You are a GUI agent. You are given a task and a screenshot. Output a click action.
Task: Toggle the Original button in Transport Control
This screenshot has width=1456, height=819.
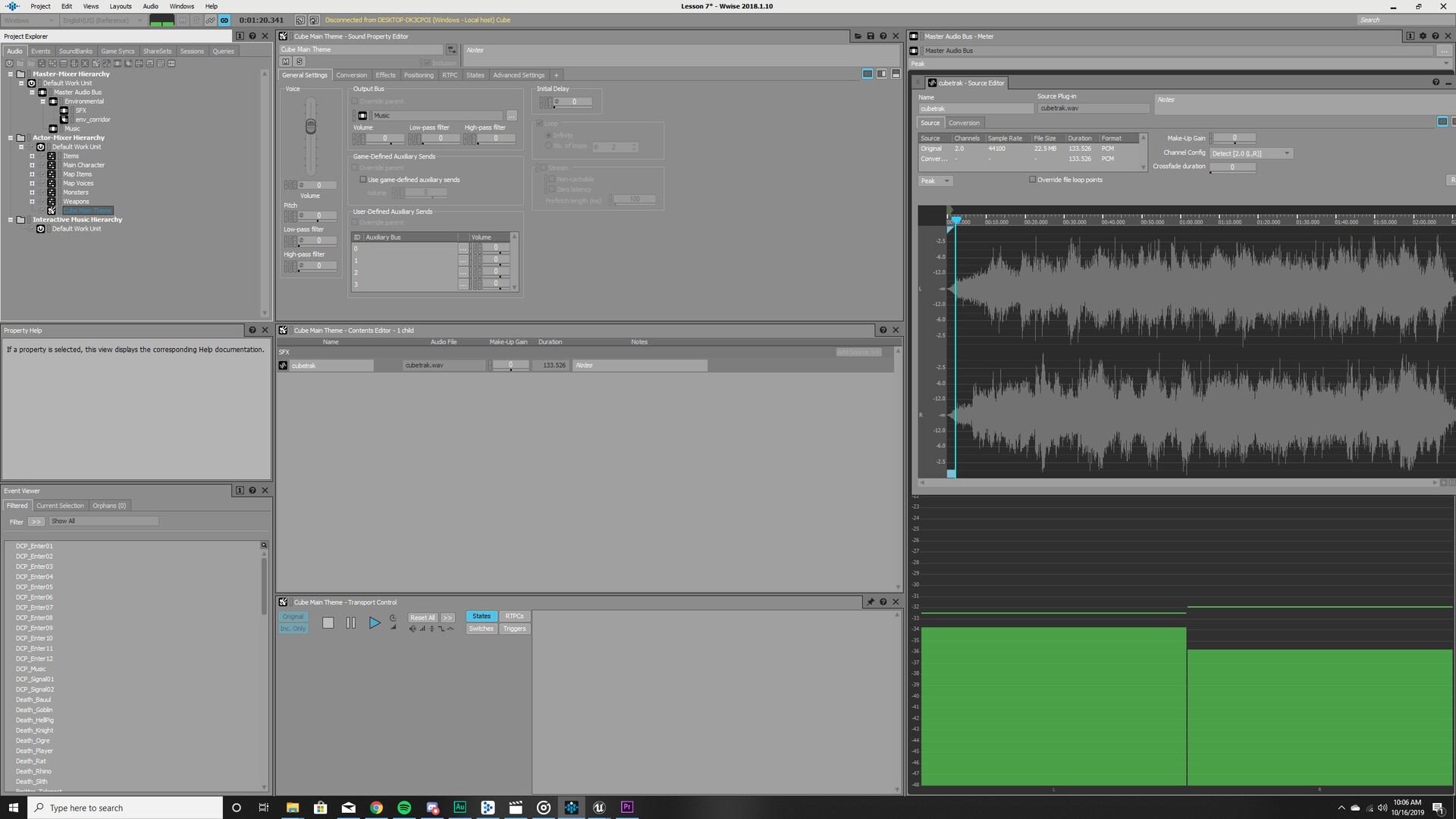click(293, 617)
